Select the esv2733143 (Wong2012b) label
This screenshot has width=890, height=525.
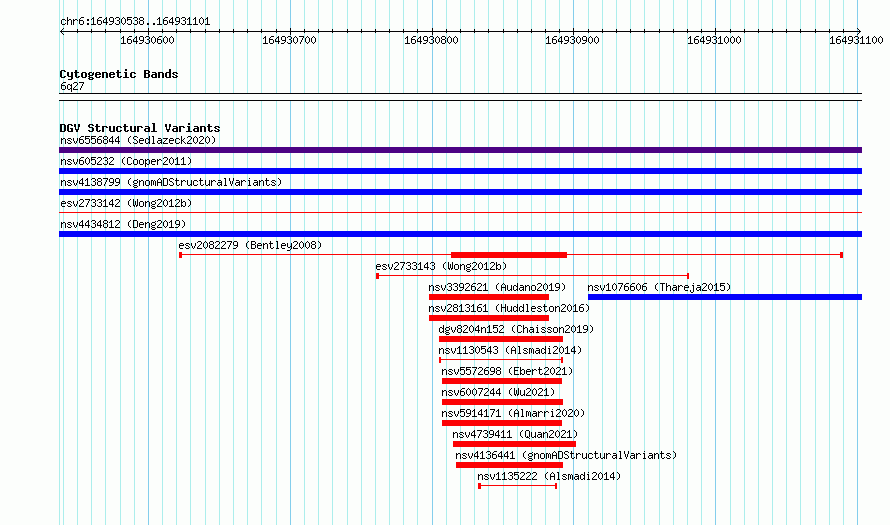(441, 266)
